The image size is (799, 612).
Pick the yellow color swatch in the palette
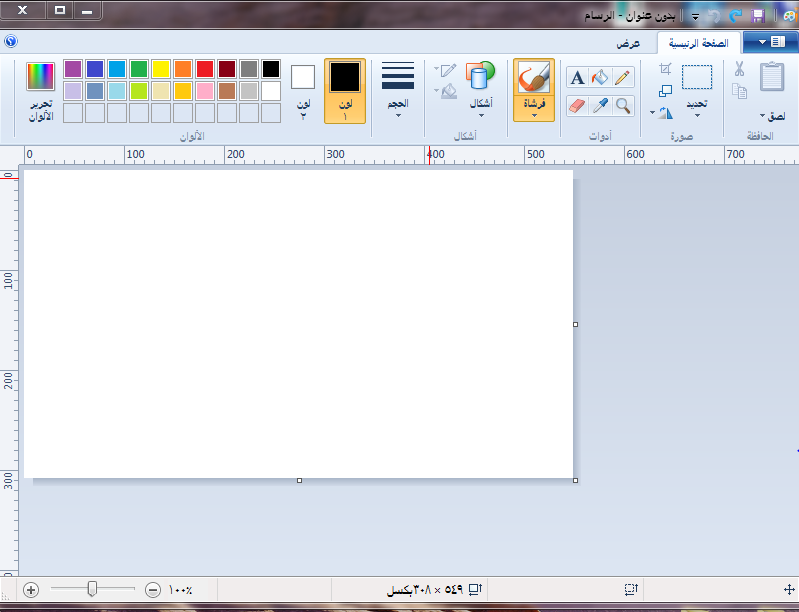coord(161,69)
